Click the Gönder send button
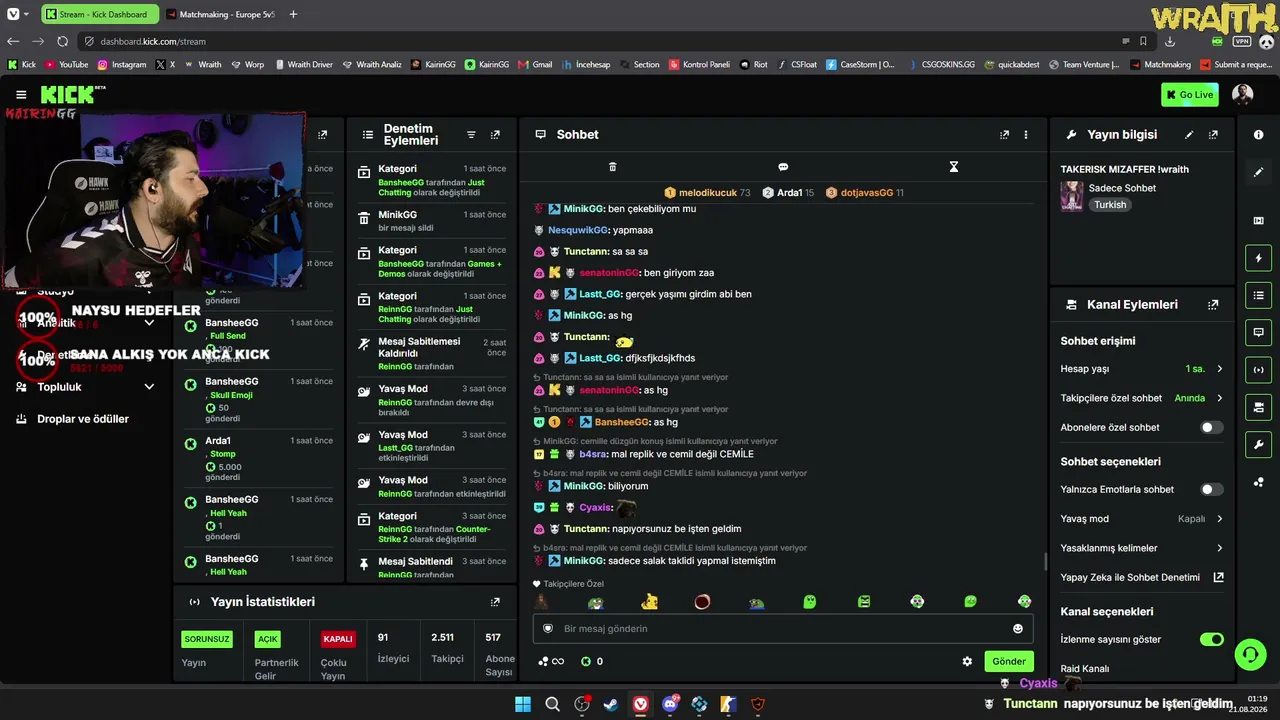 (x=1008, y=661)
